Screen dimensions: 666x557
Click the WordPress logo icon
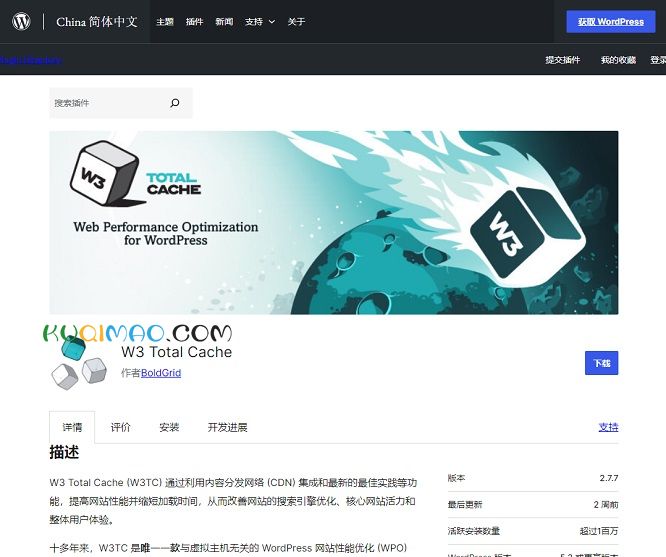21,21
